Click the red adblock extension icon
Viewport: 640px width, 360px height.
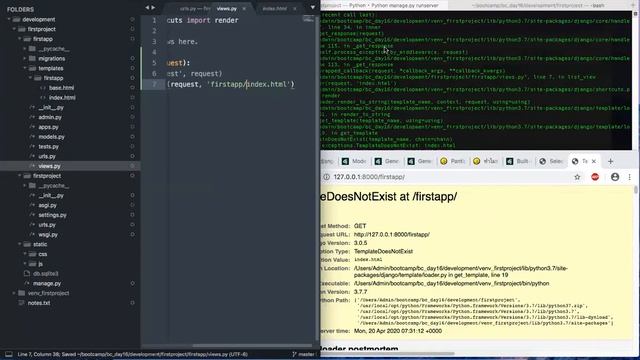click(x=595, y=177)
